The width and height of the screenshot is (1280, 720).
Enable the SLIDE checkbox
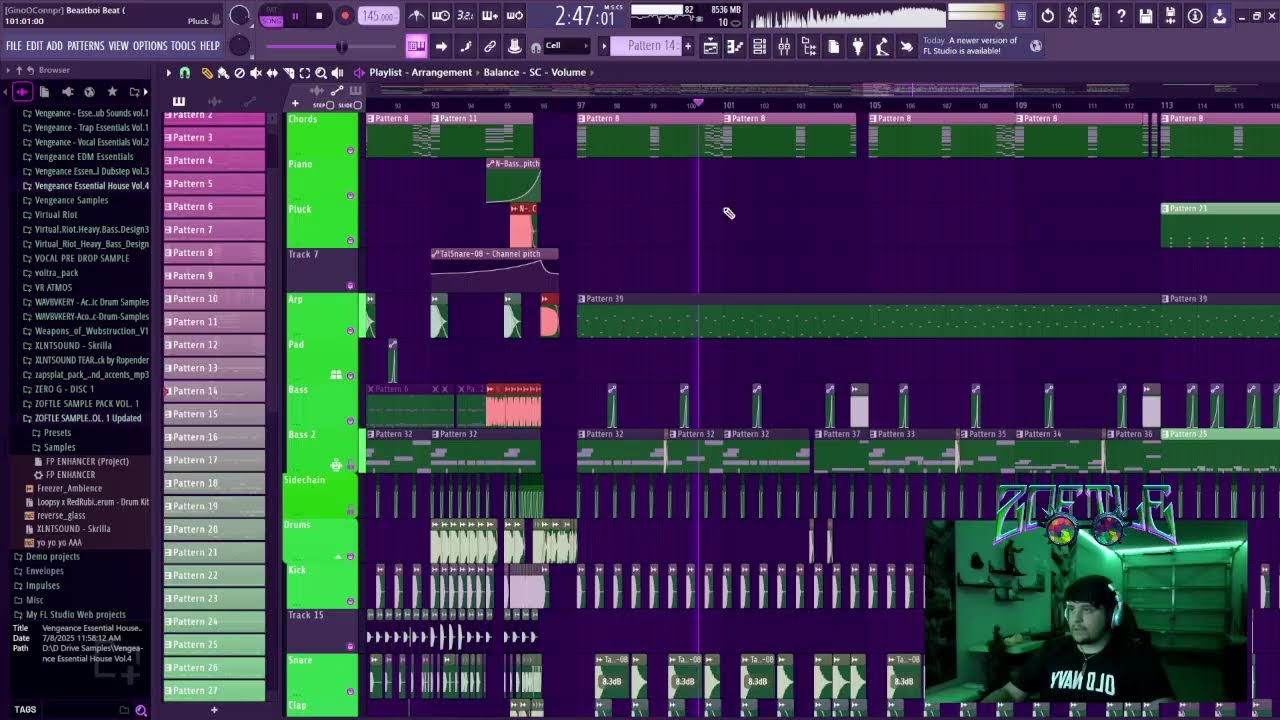pos(357,105)
